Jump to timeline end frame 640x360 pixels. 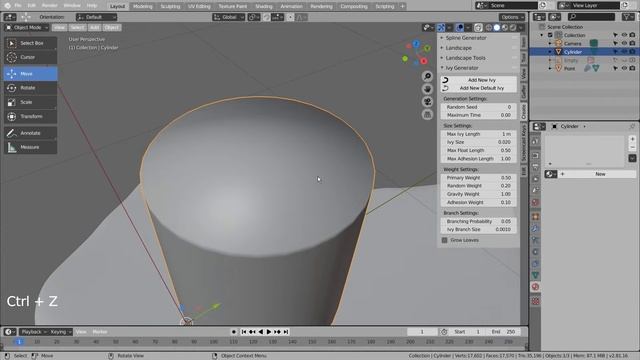coord(286,332)
